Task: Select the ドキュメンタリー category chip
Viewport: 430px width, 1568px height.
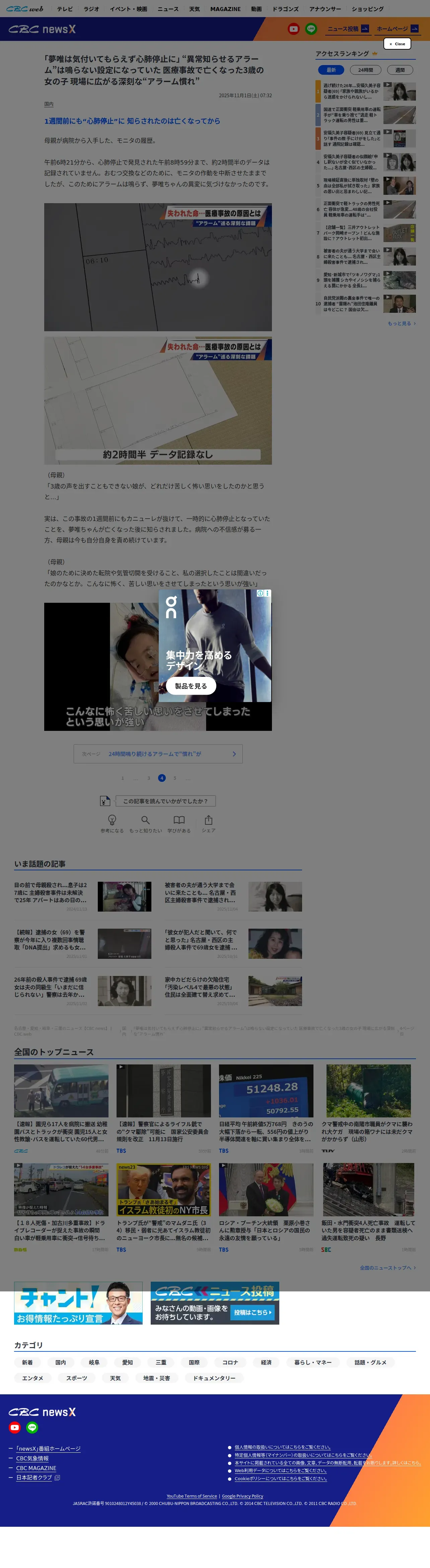Action: pos(214,1378)
